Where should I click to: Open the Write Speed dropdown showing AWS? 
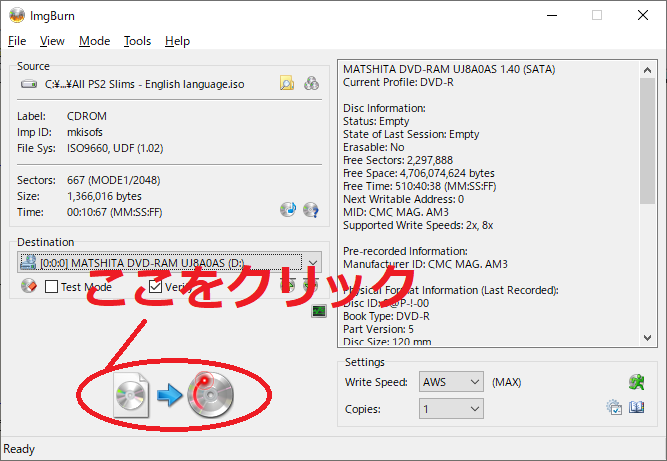tap(451, 382)
